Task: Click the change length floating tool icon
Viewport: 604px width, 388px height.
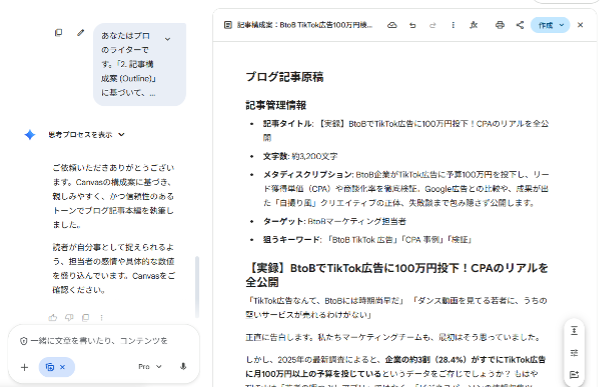Action: pos(574,331)
